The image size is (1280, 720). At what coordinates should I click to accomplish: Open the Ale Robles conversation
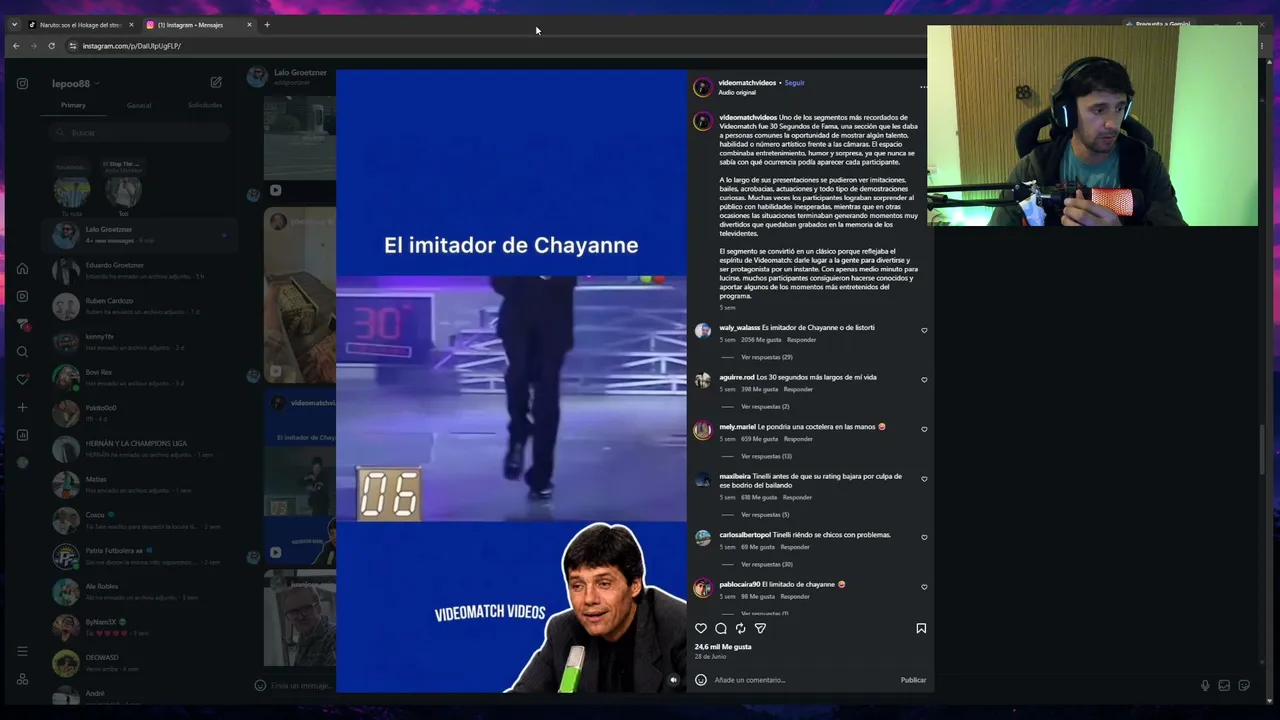(141, 592)
